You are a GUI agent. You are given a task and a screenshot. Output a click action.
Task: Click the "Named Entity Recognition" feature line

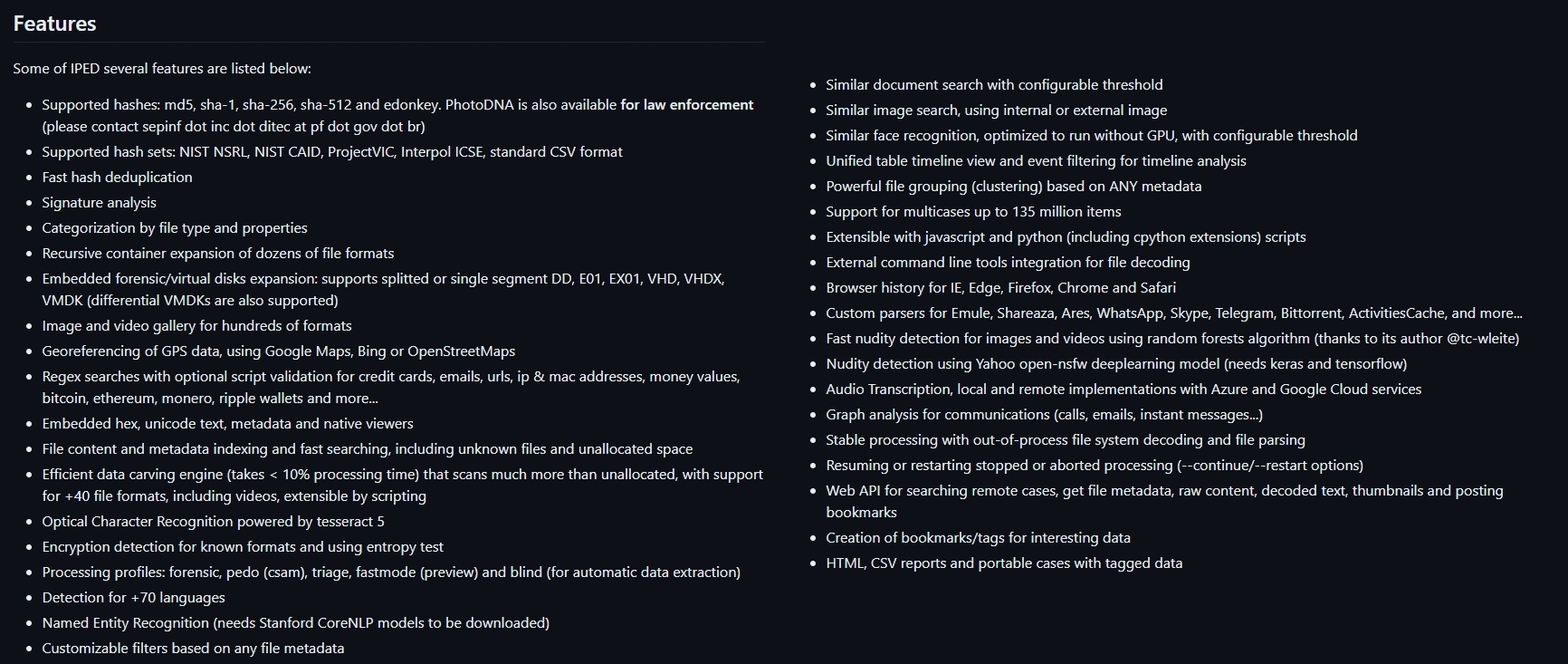pyautogui.click(x=295, y=623)
